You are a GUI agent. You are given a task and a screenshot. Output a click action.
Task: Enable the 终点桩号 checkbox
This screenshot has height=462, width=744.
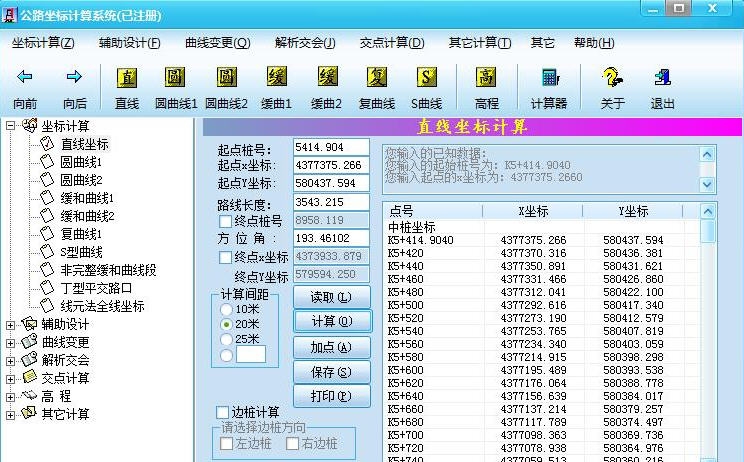(x=225, y=221)
